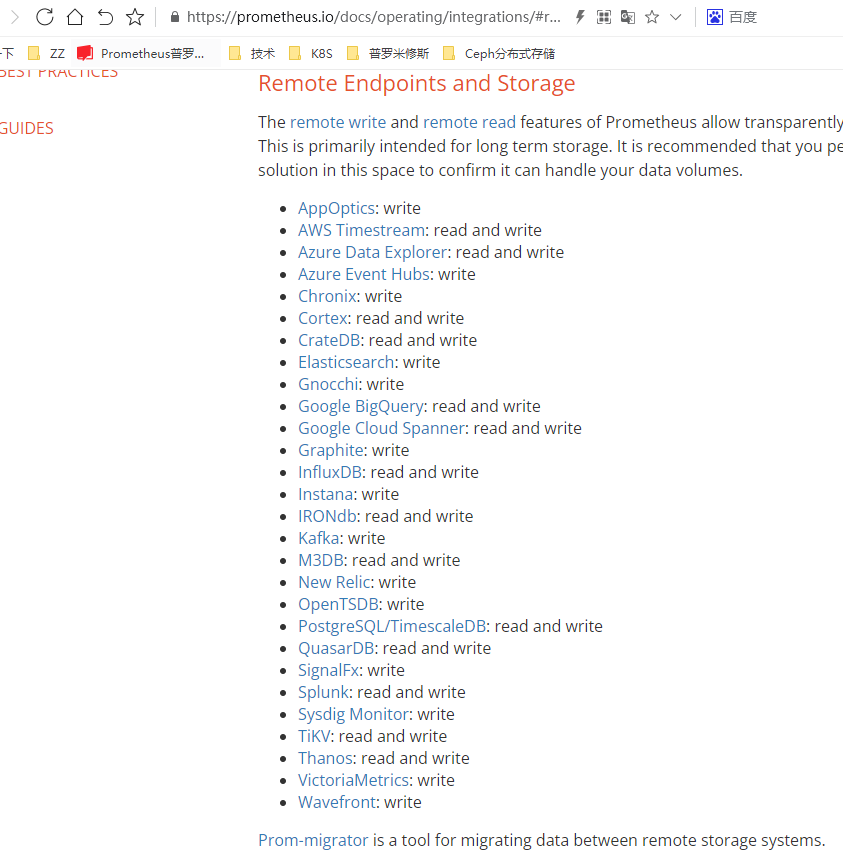Bookmark page with star icon near address bar
The width and height of the screenshot is (843, 854).
pyautogui.click(x=135, y=17)
